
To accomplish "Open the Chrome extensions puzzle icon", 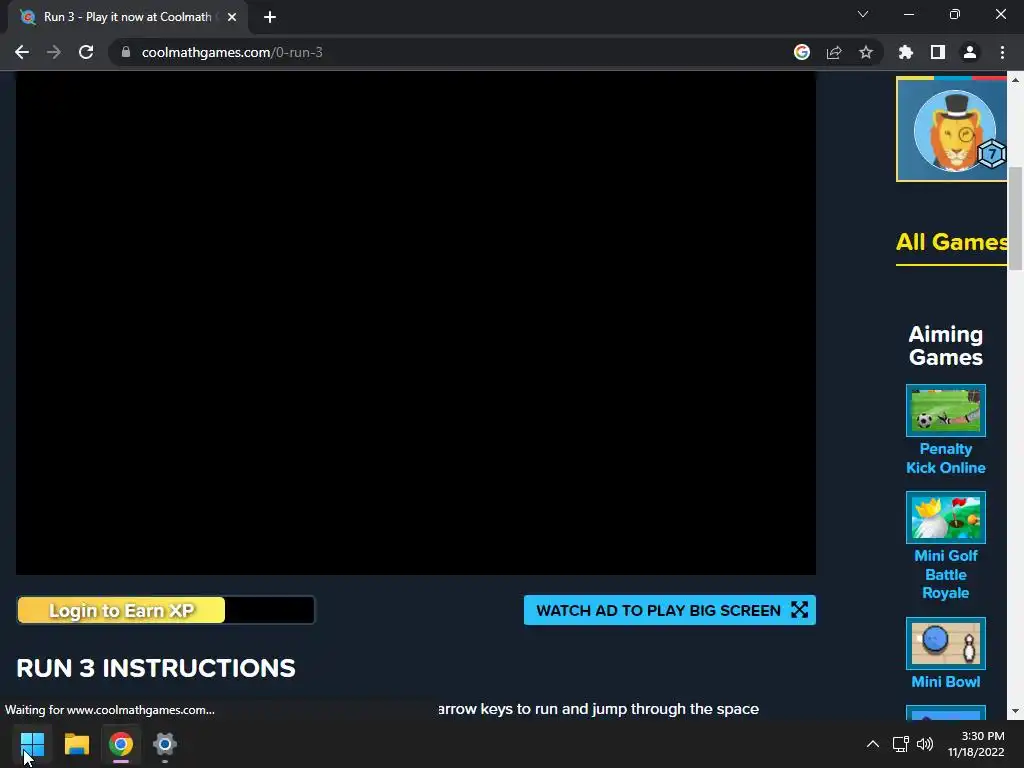I will coord(906,52).
